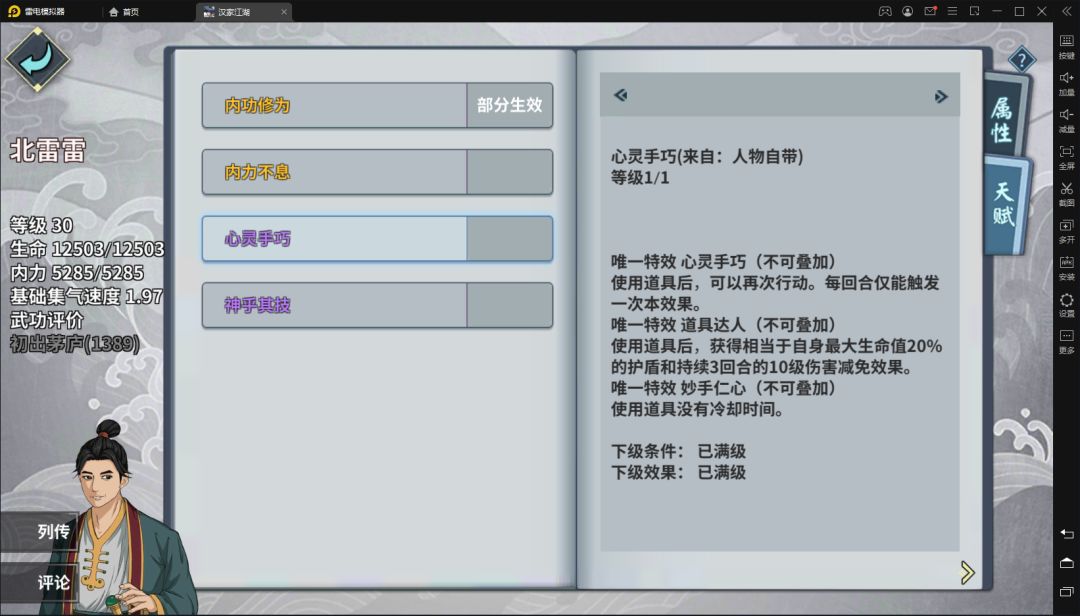Click the 初出茅庐(1389) rating text

click(x=75, y=343)
